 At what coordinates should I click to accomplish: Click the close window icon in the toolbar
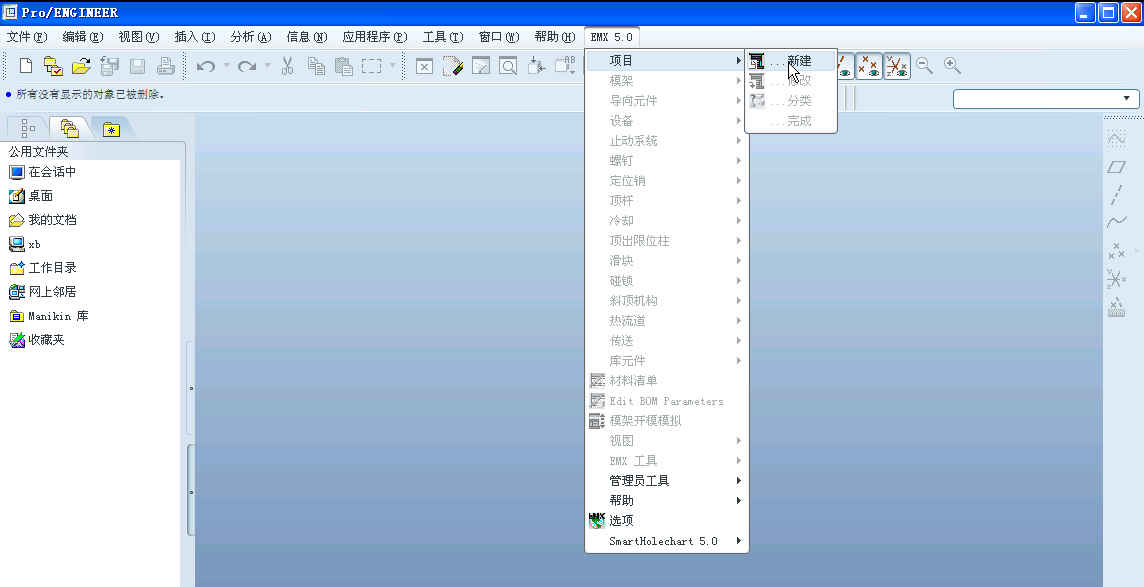pyautogui.click(x=425, y=66)
